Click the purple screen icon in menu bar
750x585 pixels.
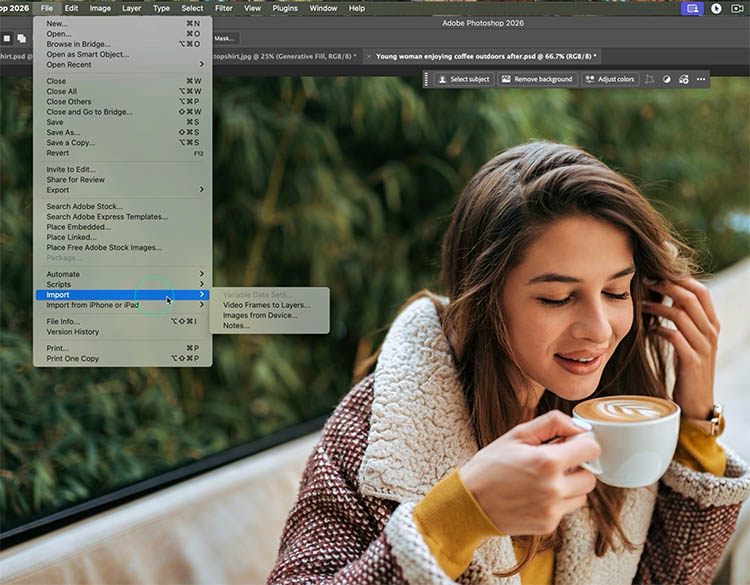[x=691, y=8]
